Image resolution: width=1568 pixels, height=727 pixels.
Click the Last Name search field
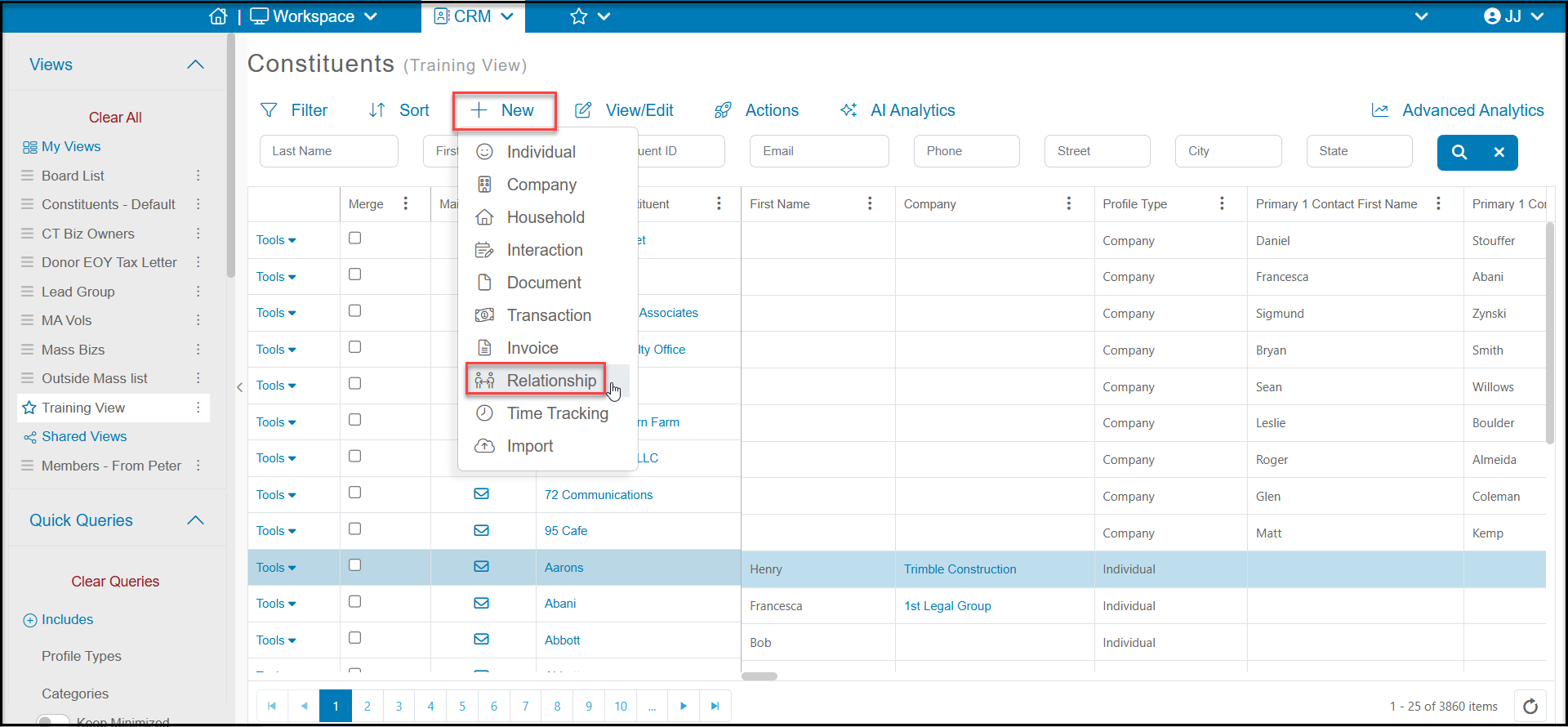pos(328,151)
